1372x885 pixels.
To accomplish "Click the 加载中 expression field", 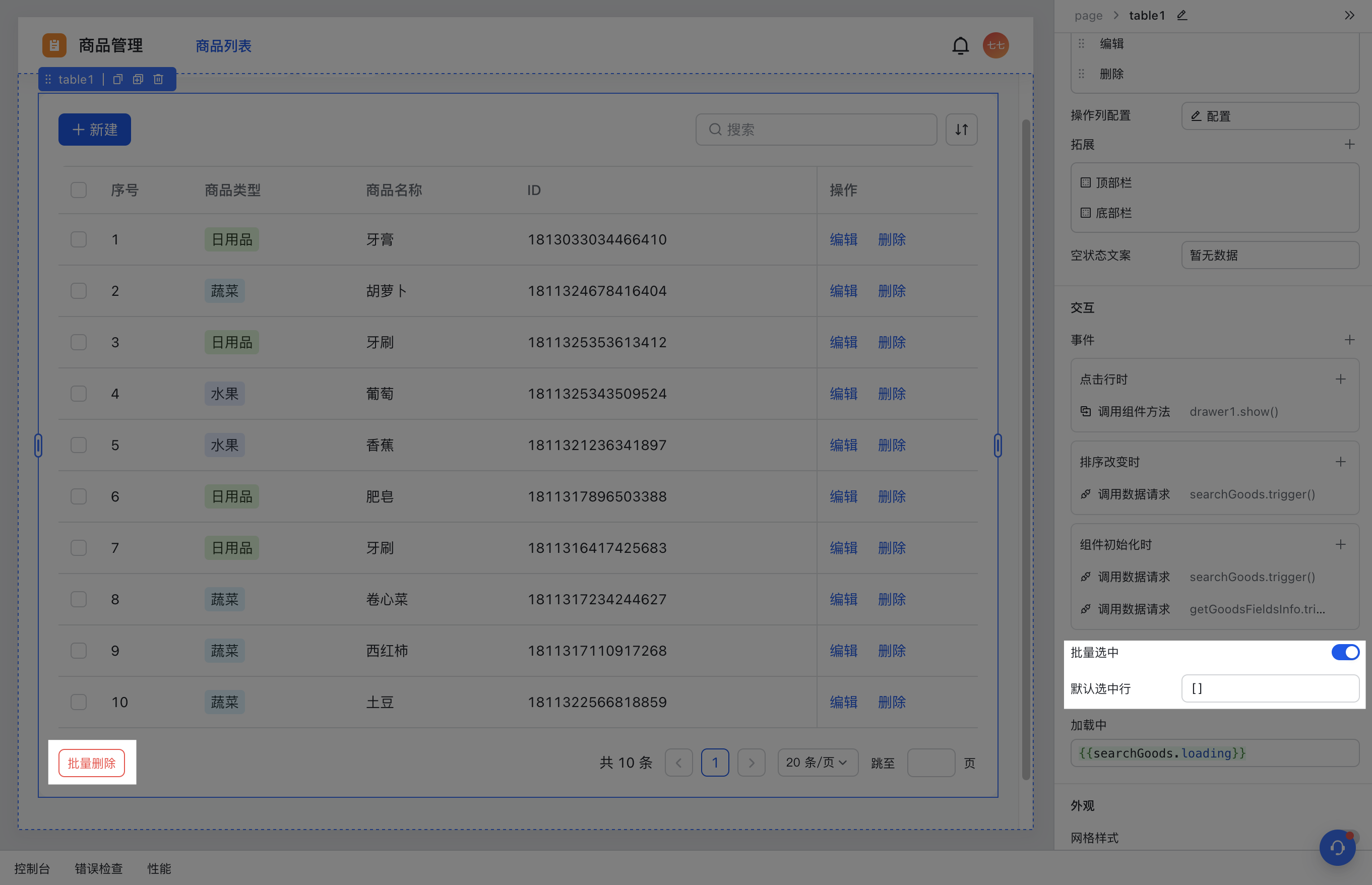I will point(1215,753).
